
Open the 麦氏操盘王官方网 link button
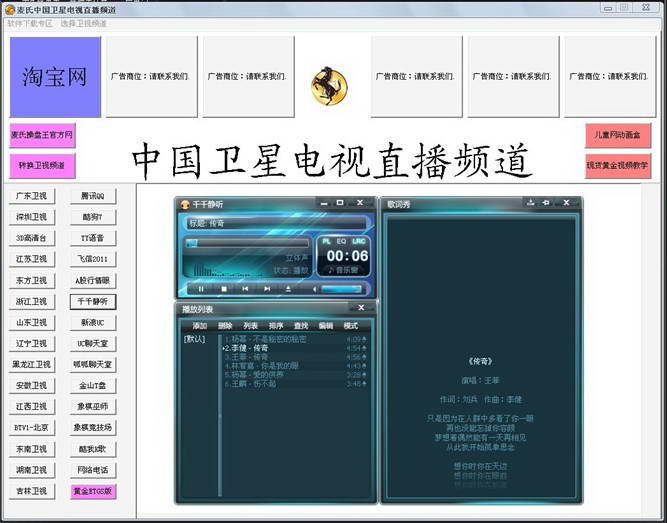click(42, 135)
